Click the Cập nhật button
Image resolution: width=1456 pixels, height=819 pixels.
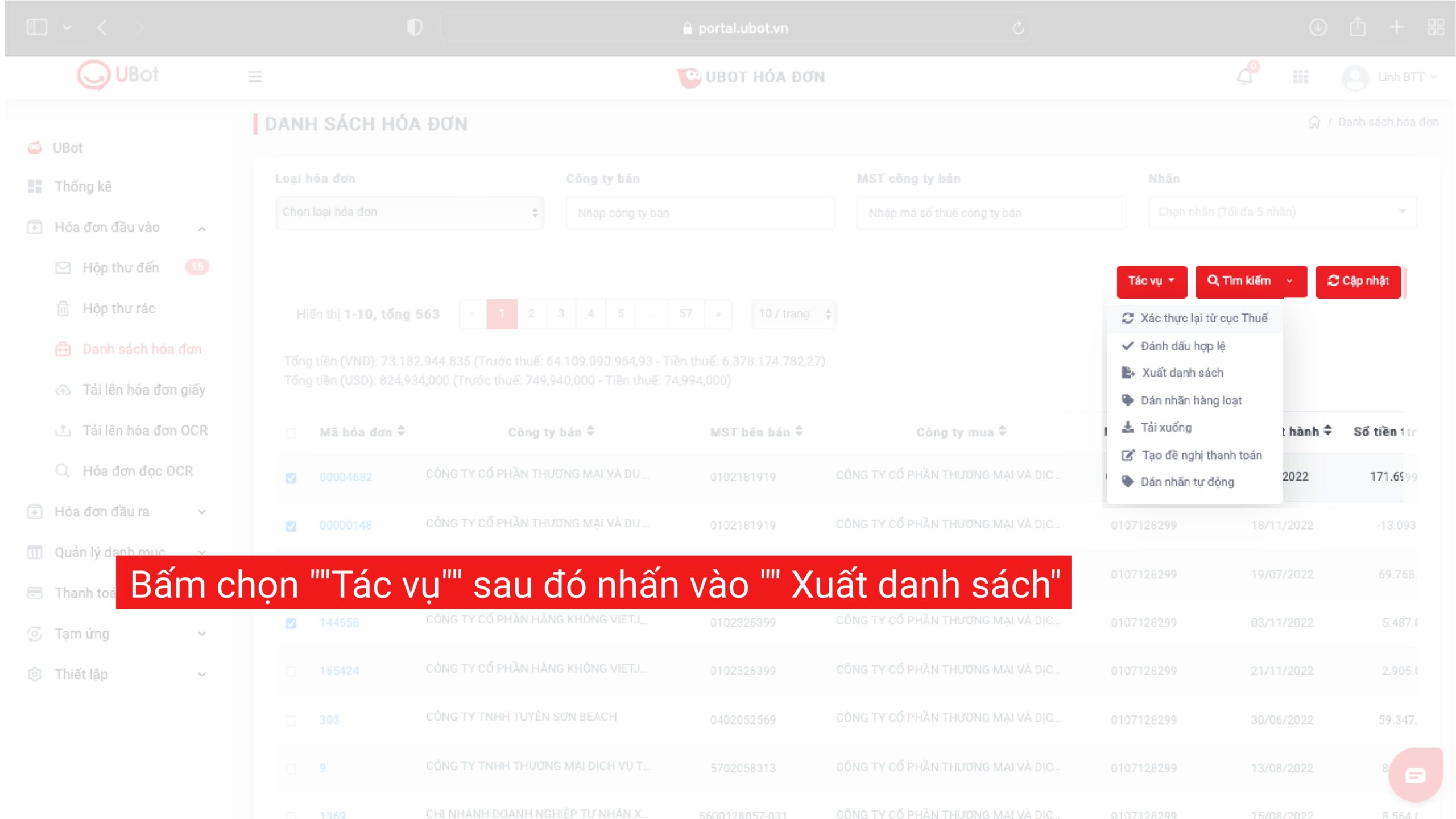[x=1358, y=281]
